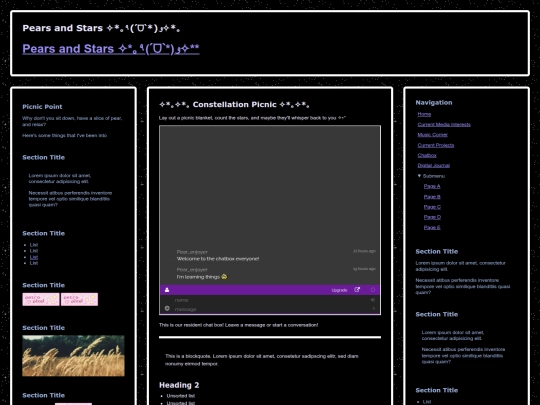Open the Chatbox navigation link
Viewport: 540px width, 405px height.
click(x=427, y=155)
